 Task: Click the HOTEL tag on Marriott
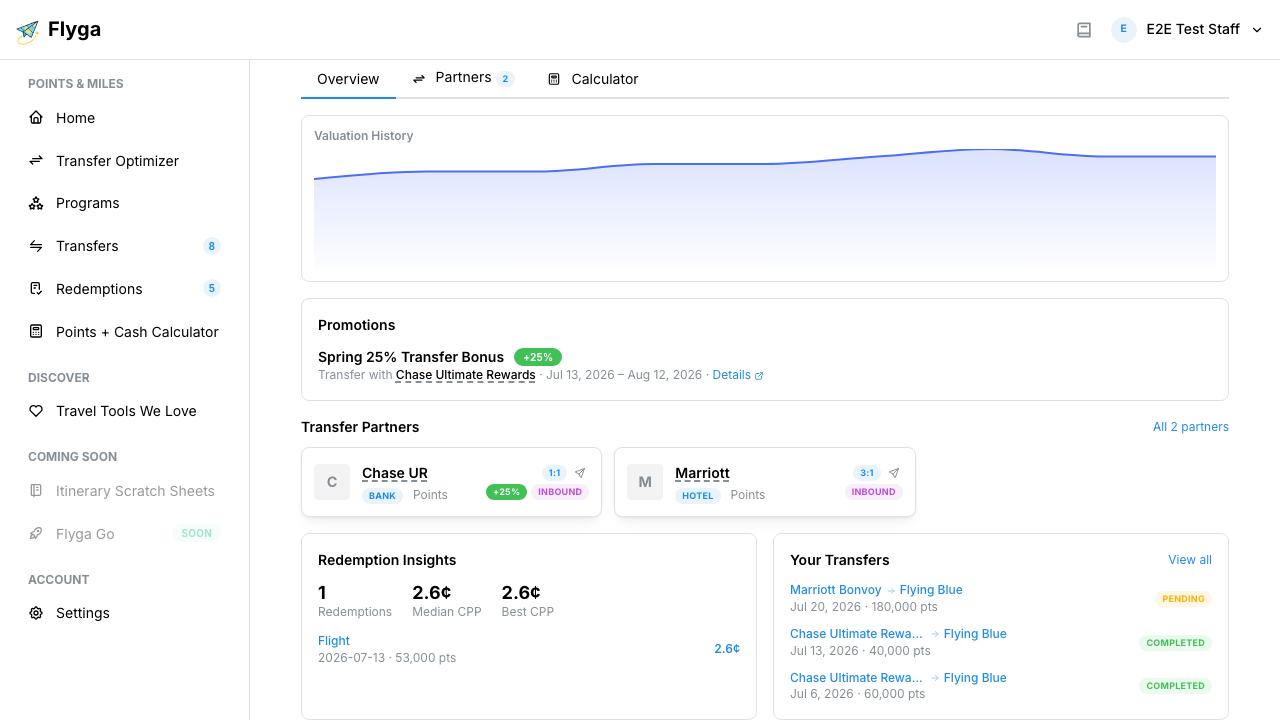tap(698, 496)
